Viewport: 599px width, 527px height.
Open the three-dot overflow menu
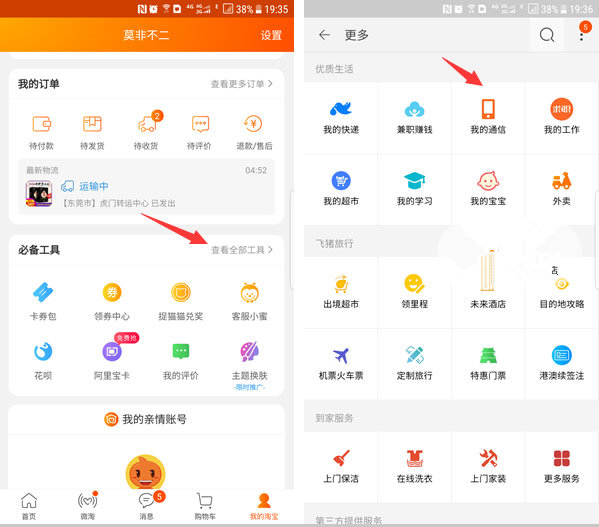click(x=581, y=35)
